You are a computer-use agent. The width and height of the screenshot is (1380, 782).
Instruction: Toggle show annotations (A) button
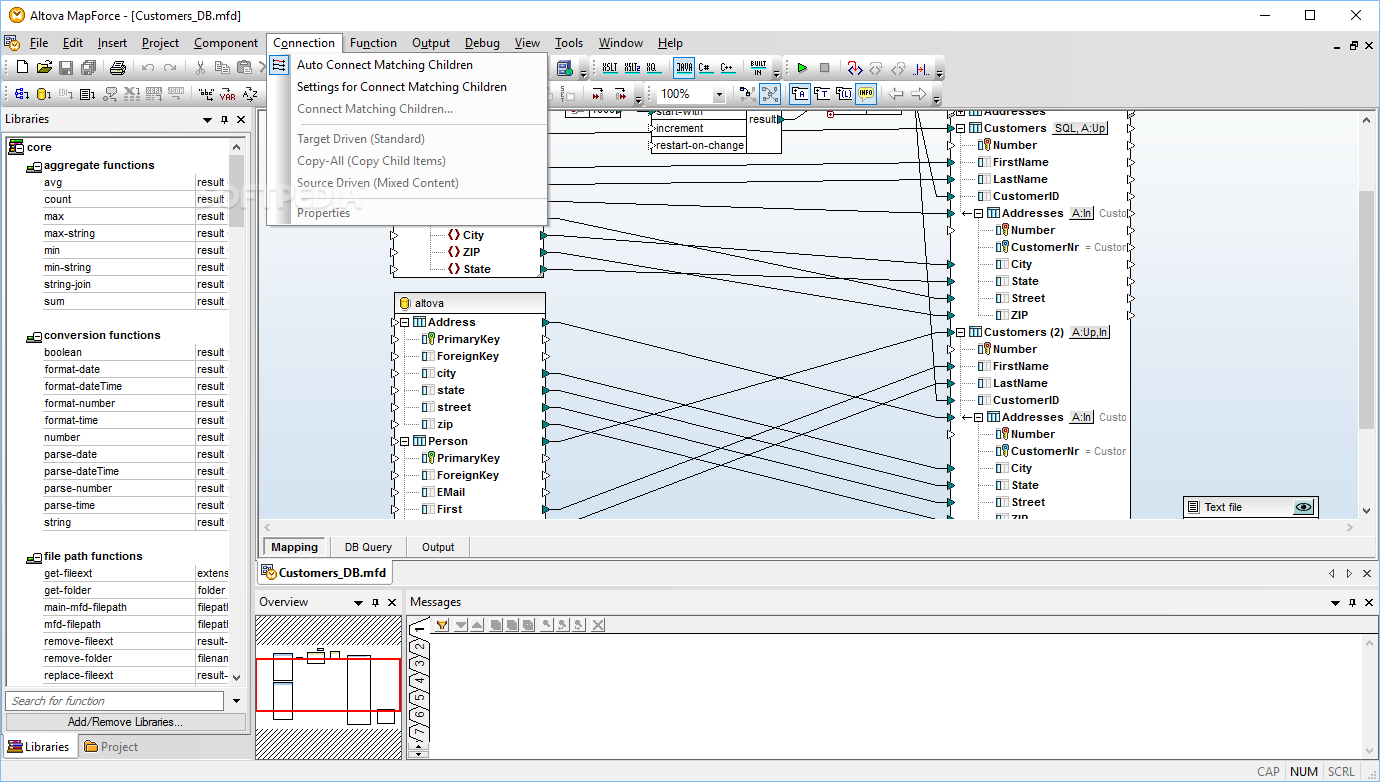coord(800,94)
